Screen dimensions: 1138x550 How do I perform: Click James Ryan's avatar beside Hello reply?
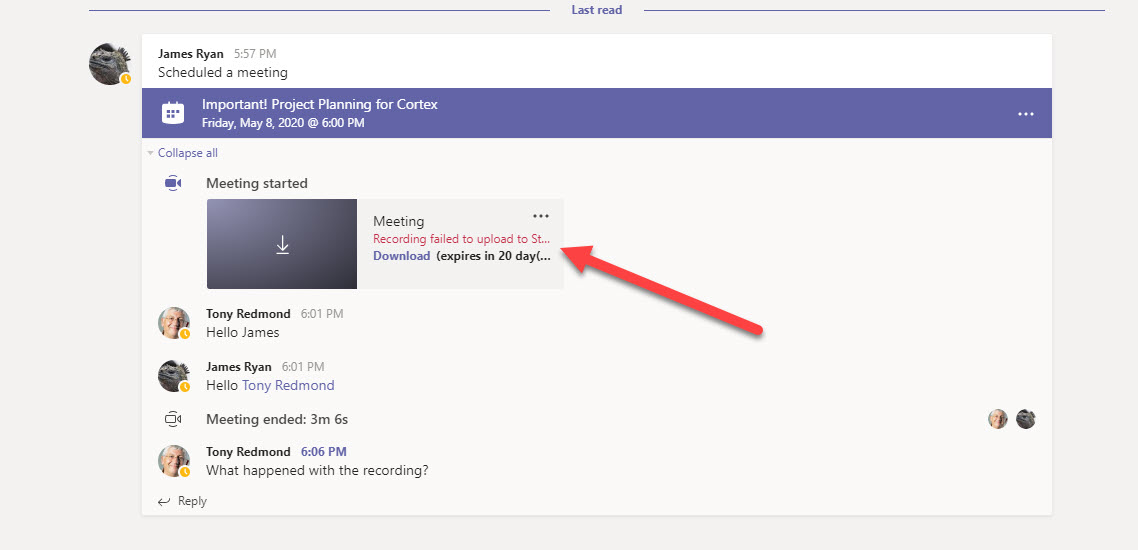(x=174, y=376)
